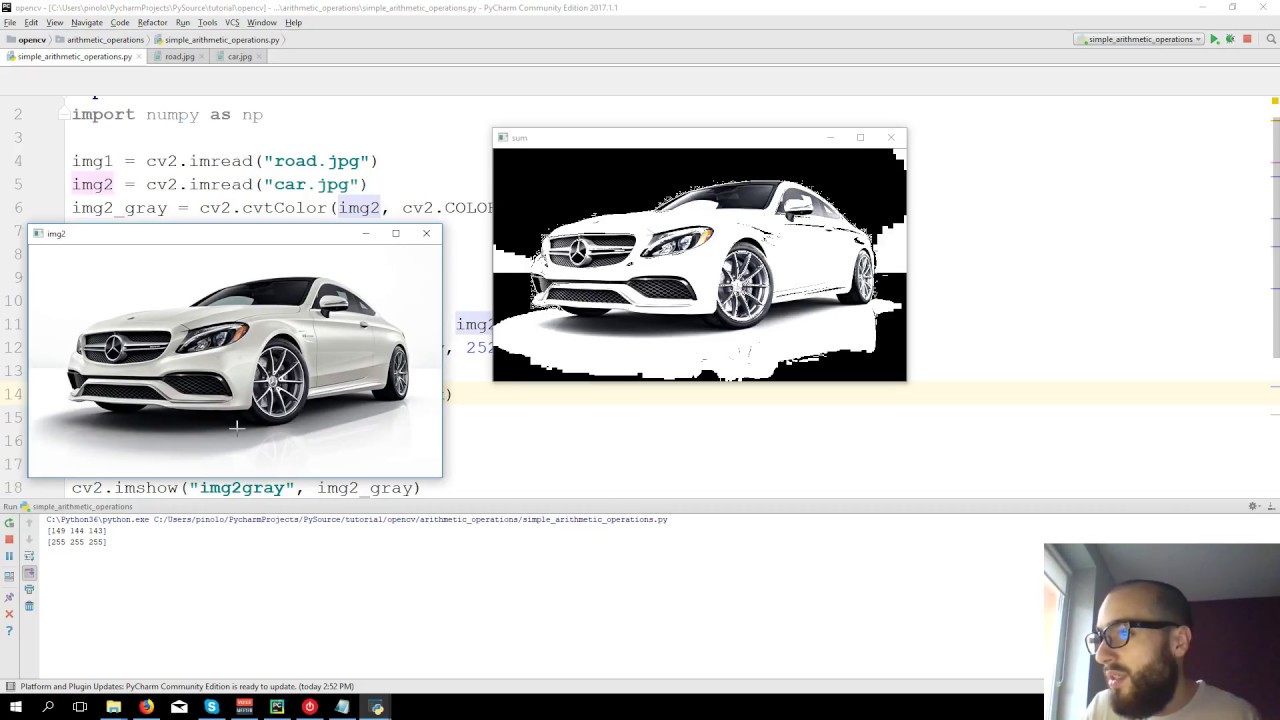Rerun the script in Run panel

(9, 523)
